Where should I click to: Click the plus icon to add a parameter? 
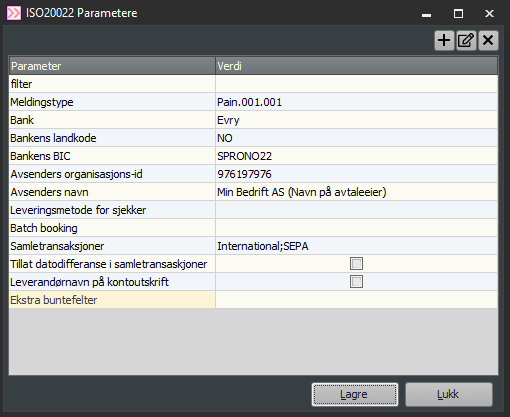tap(444, 41)
